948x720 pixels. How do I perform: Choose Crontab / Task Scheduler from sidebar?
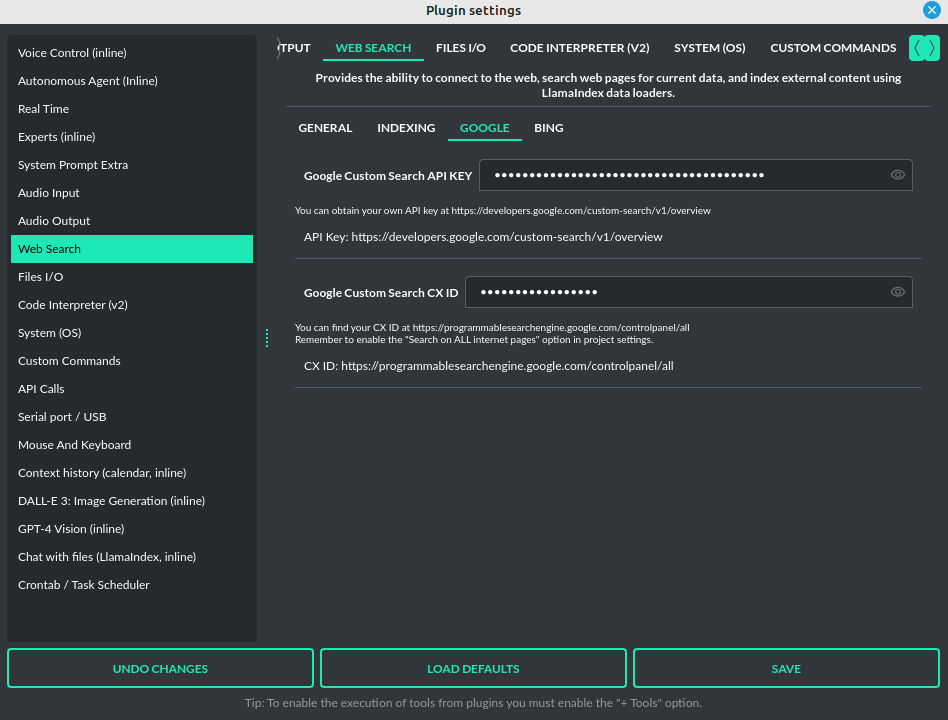coord(83,585)
